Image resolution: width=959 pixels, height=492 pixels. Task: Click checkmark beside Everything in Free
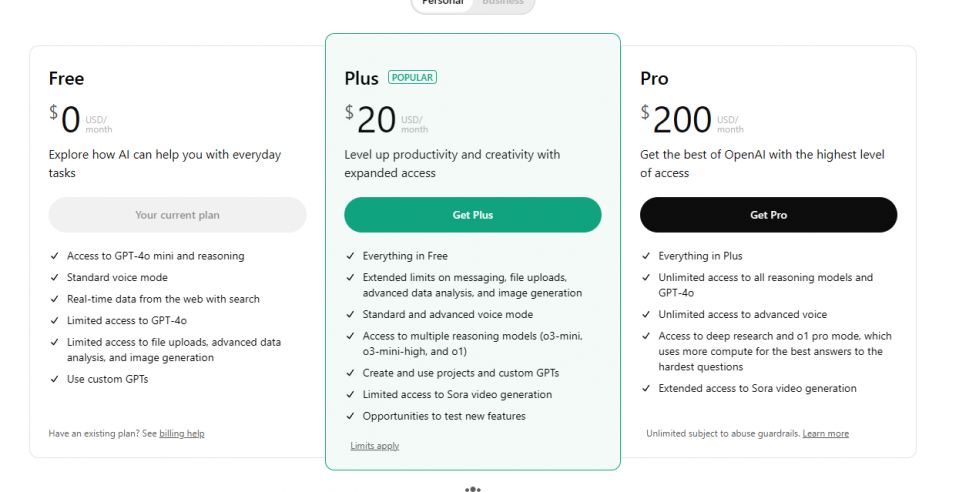coord(350,256)
